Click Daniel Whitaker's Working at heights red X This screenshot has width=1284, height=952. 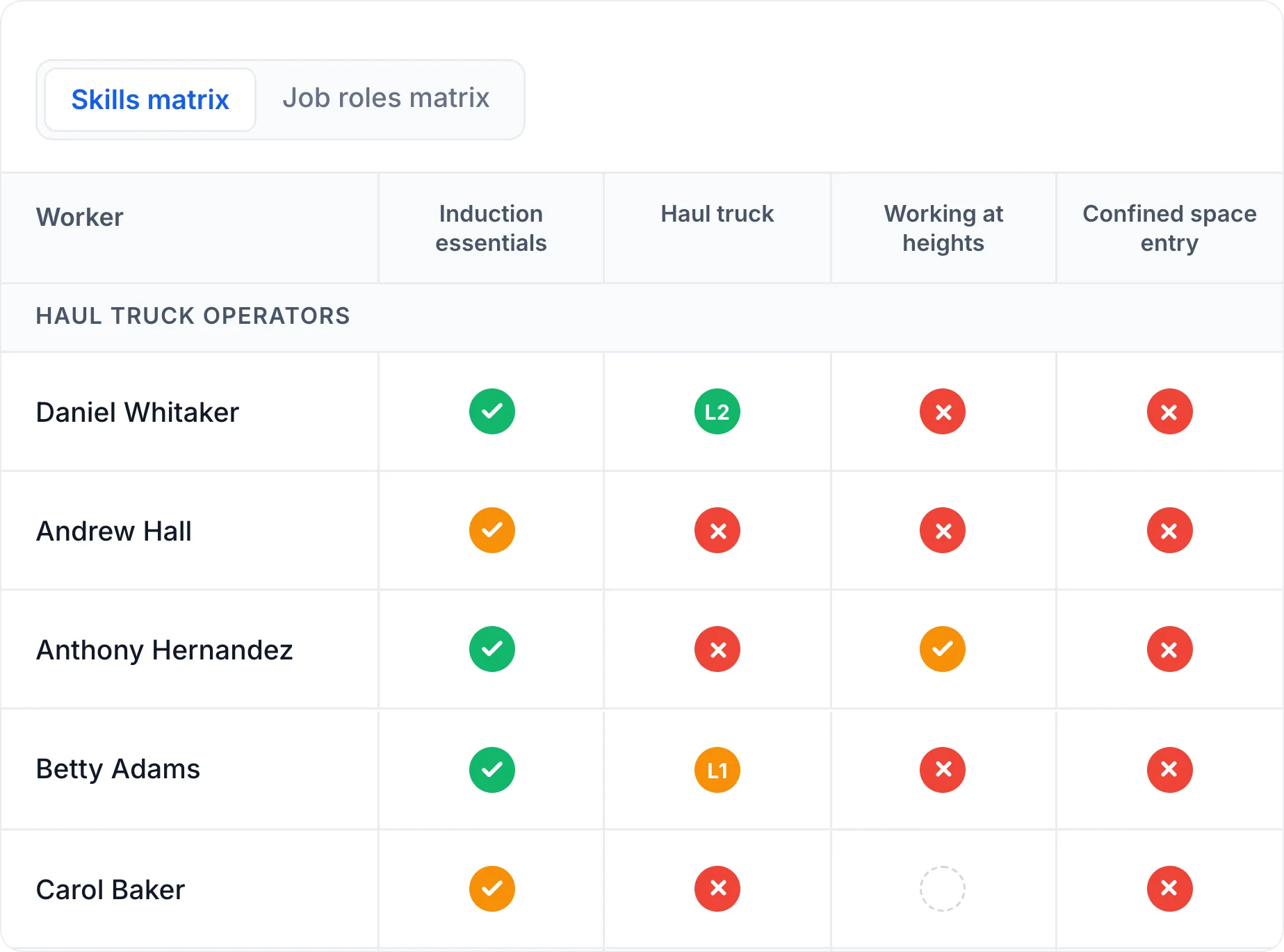pos(943,411)
